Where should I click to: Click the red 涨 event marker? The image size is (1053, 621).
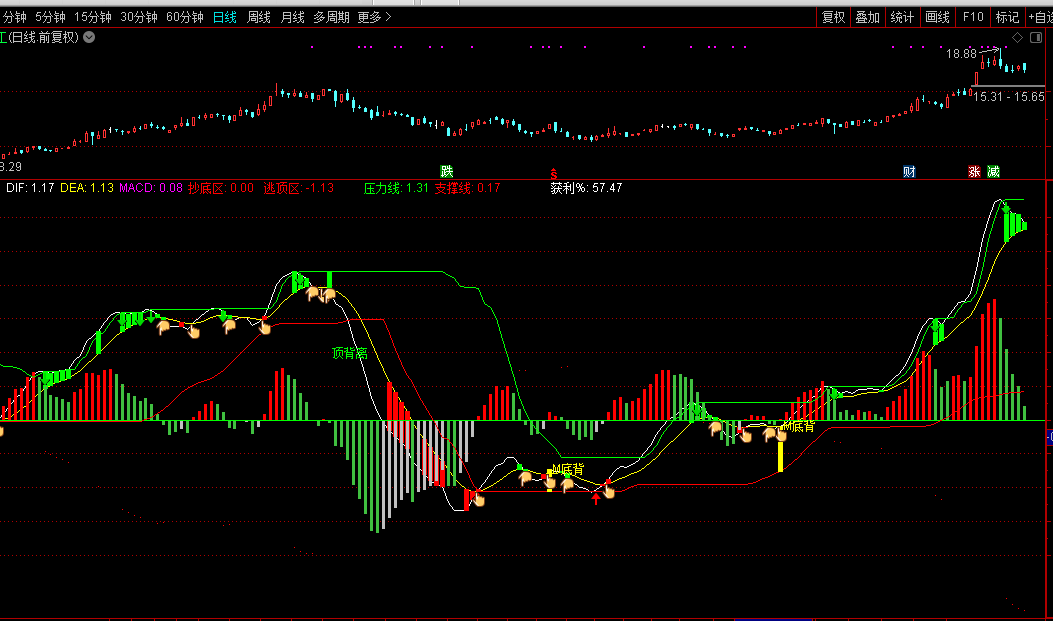974,172
